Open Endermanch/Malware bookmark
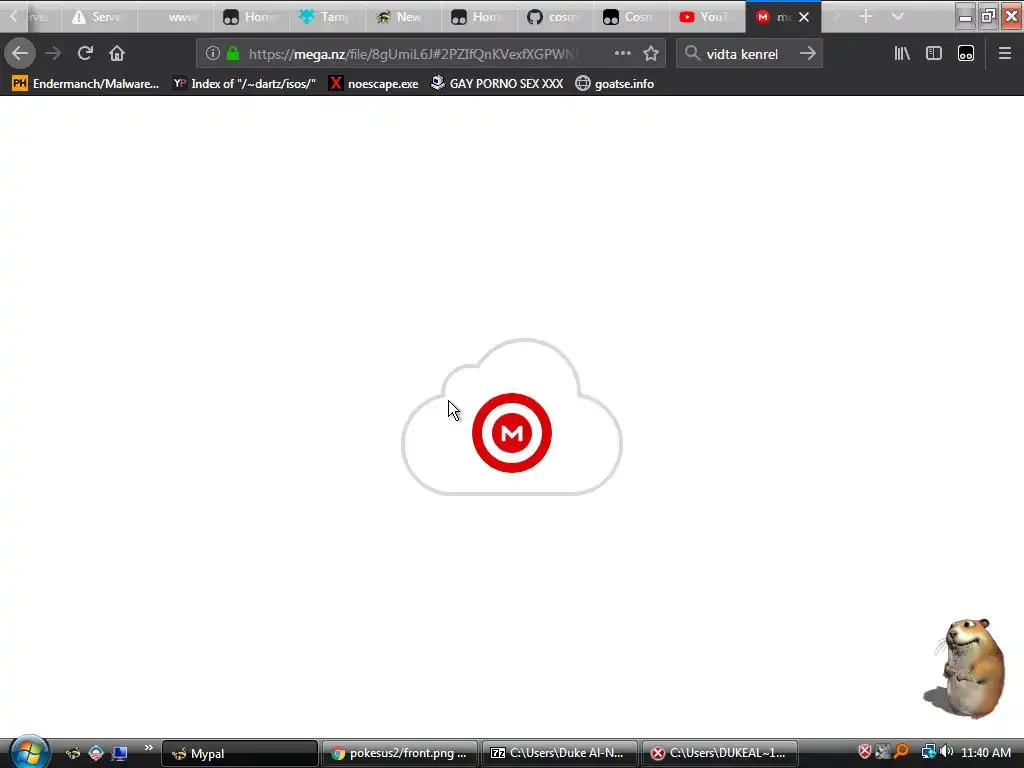The width and height of the screenshot is (1024, 768). pyautogui.click(x=86, y=84)
